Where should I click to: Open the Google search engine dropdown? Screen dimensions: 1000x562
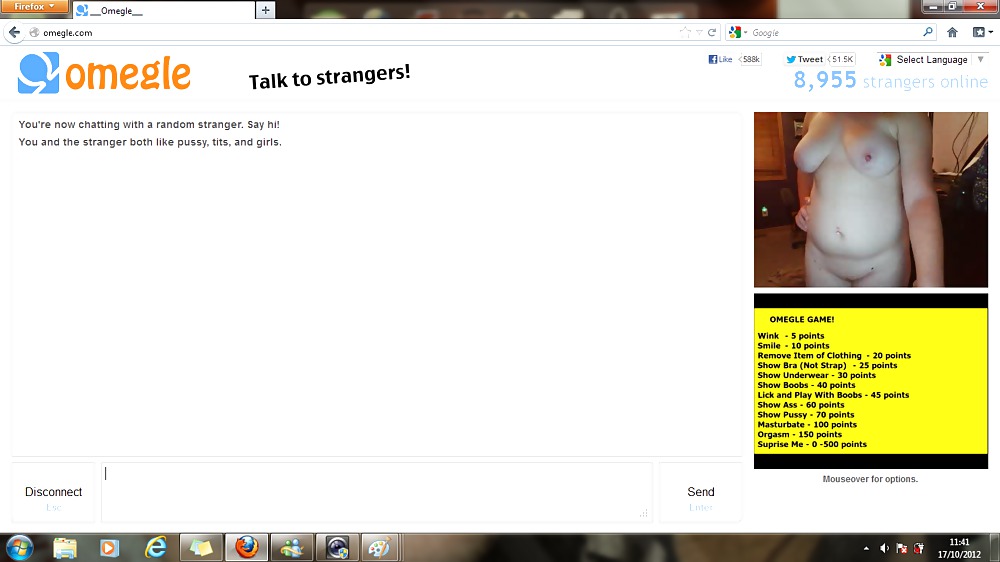[x=738, y=33]
